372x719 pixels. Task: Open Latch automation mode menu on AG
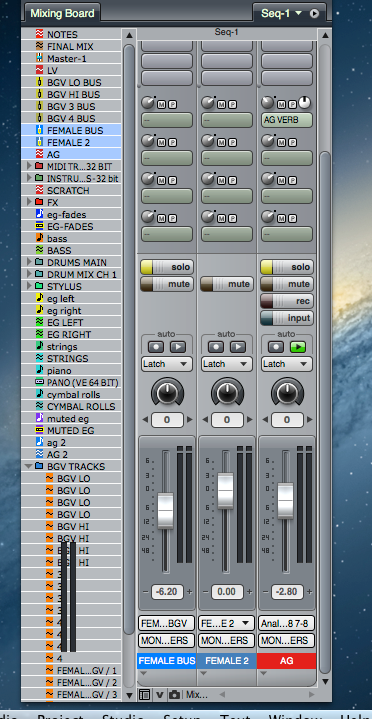[287, 364]
